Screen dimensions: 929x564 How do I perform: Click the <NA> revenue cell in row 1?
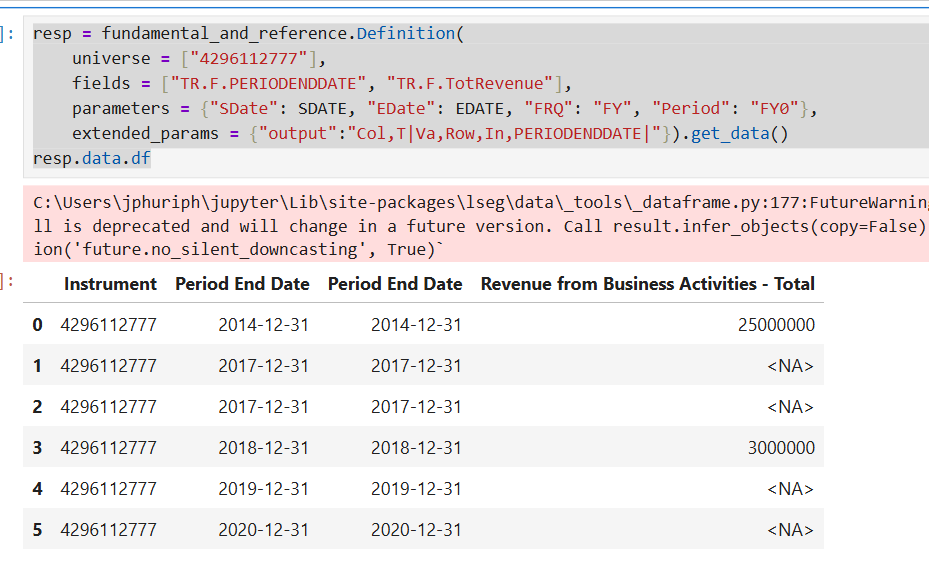point(790,366)
